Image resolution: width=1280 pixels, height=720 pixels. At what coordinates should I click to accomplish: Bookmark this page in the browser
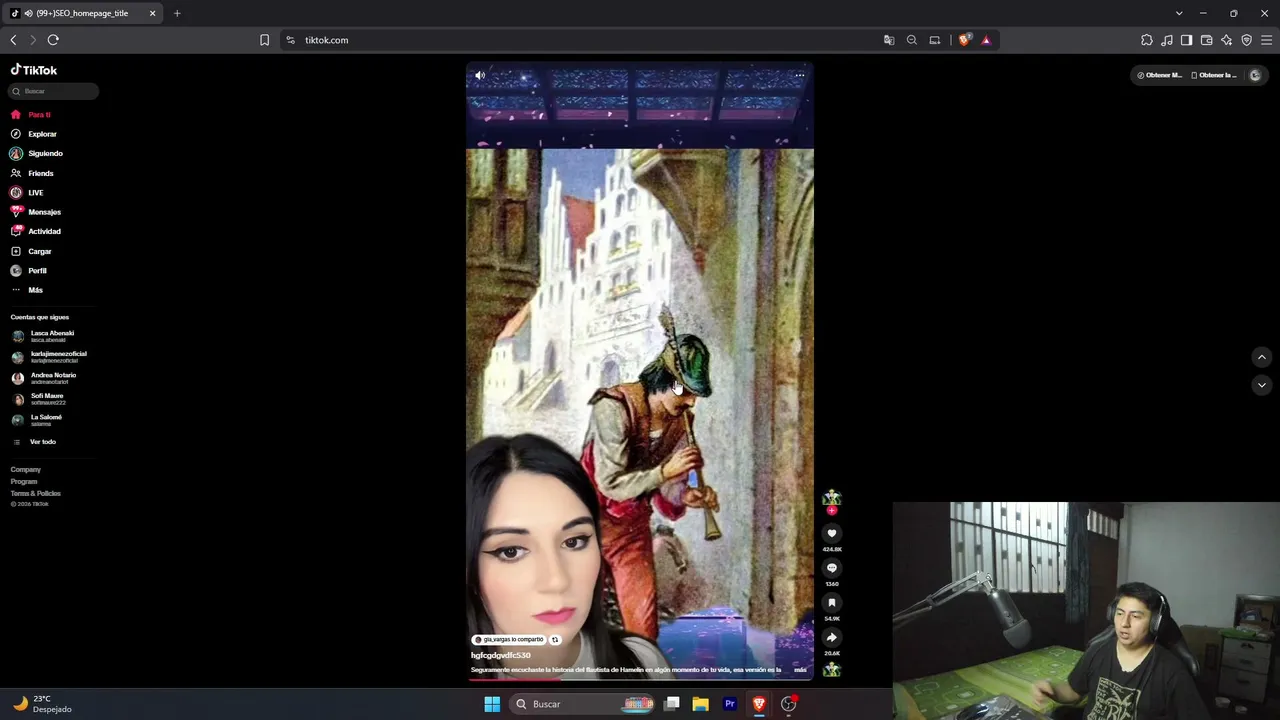[x=264, y=40]
